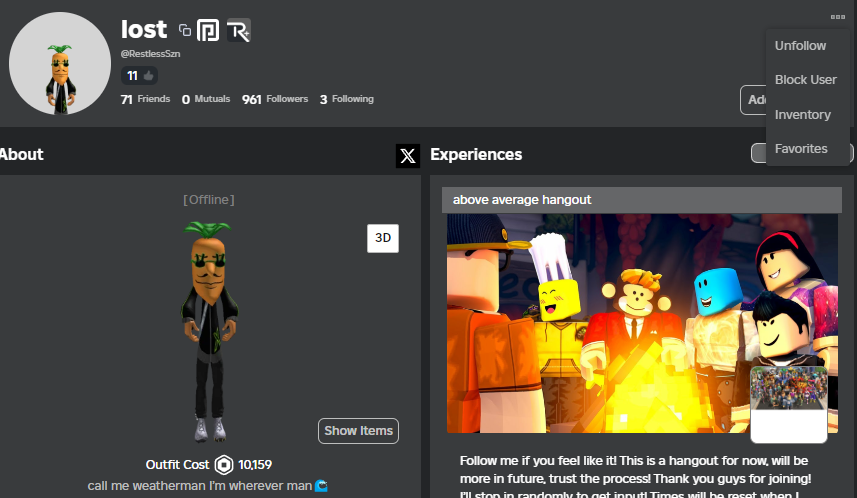Click the partially hidden Add button
The image size is (857, 498).
(753, 100)
